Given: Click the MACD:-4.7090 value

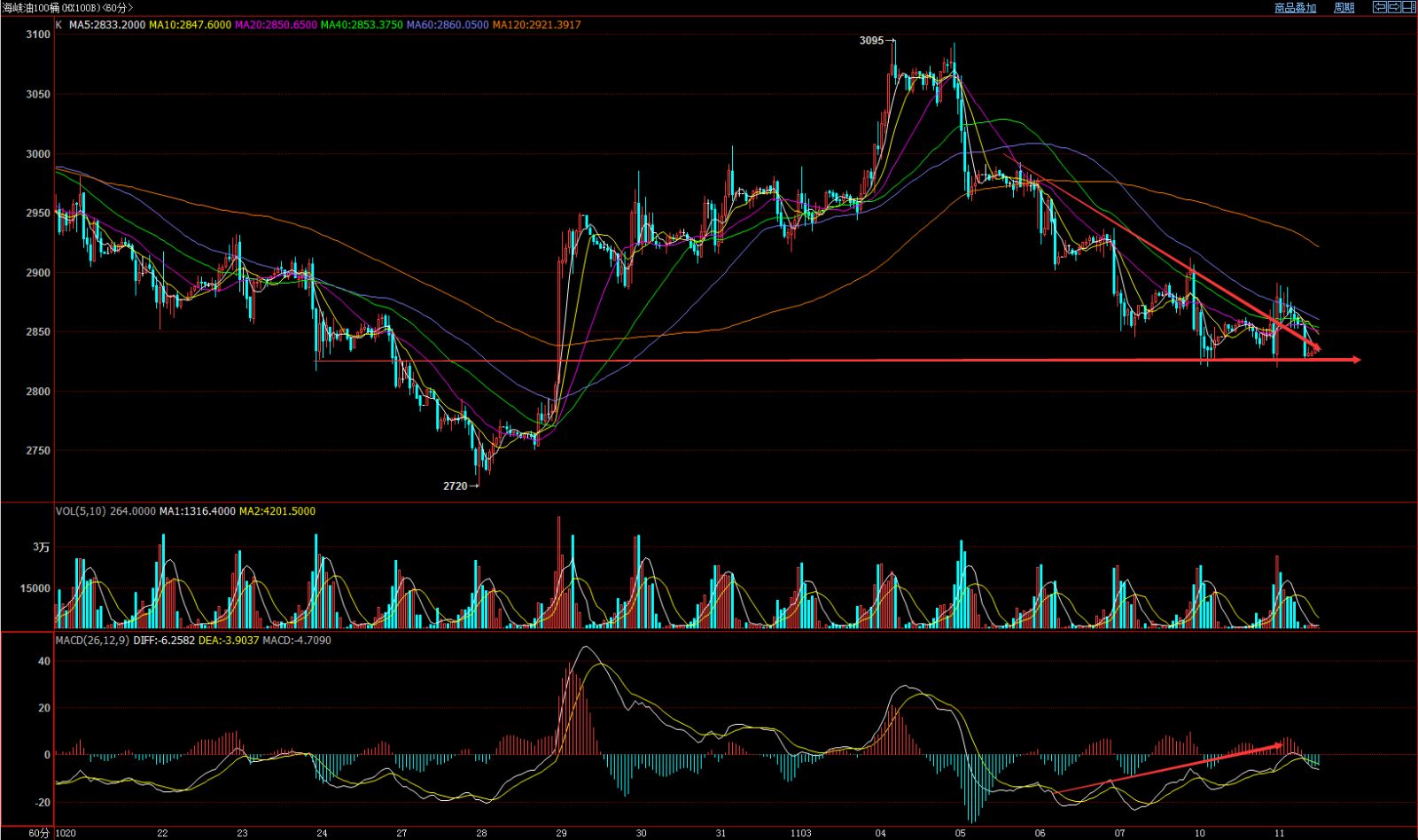Looking at the screenshot, I should [297, 640].
